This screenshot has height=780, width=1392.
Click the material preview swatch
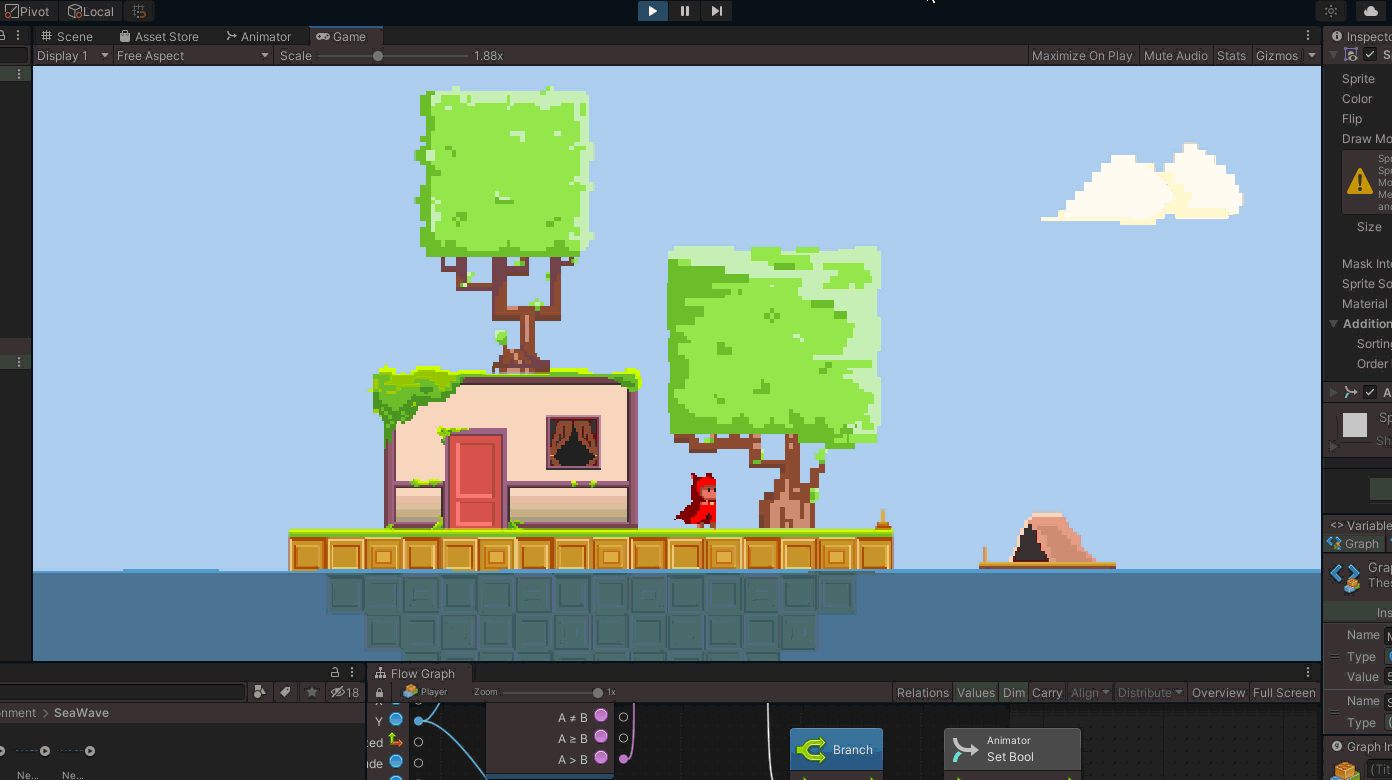(1355, 425)
